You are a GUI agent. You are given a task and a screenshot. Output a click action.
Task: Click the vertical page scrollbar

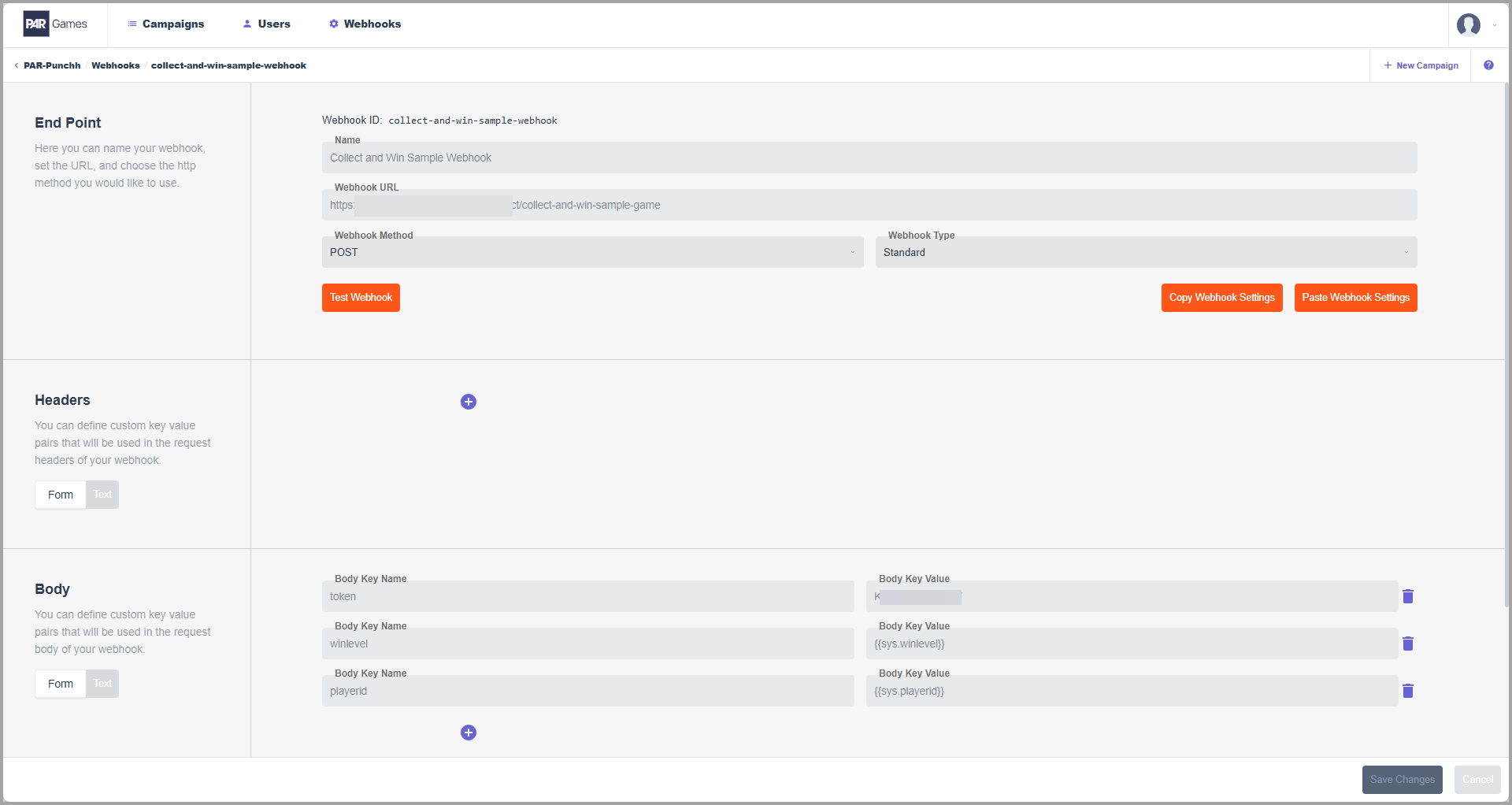click(x=1506, y=347)
